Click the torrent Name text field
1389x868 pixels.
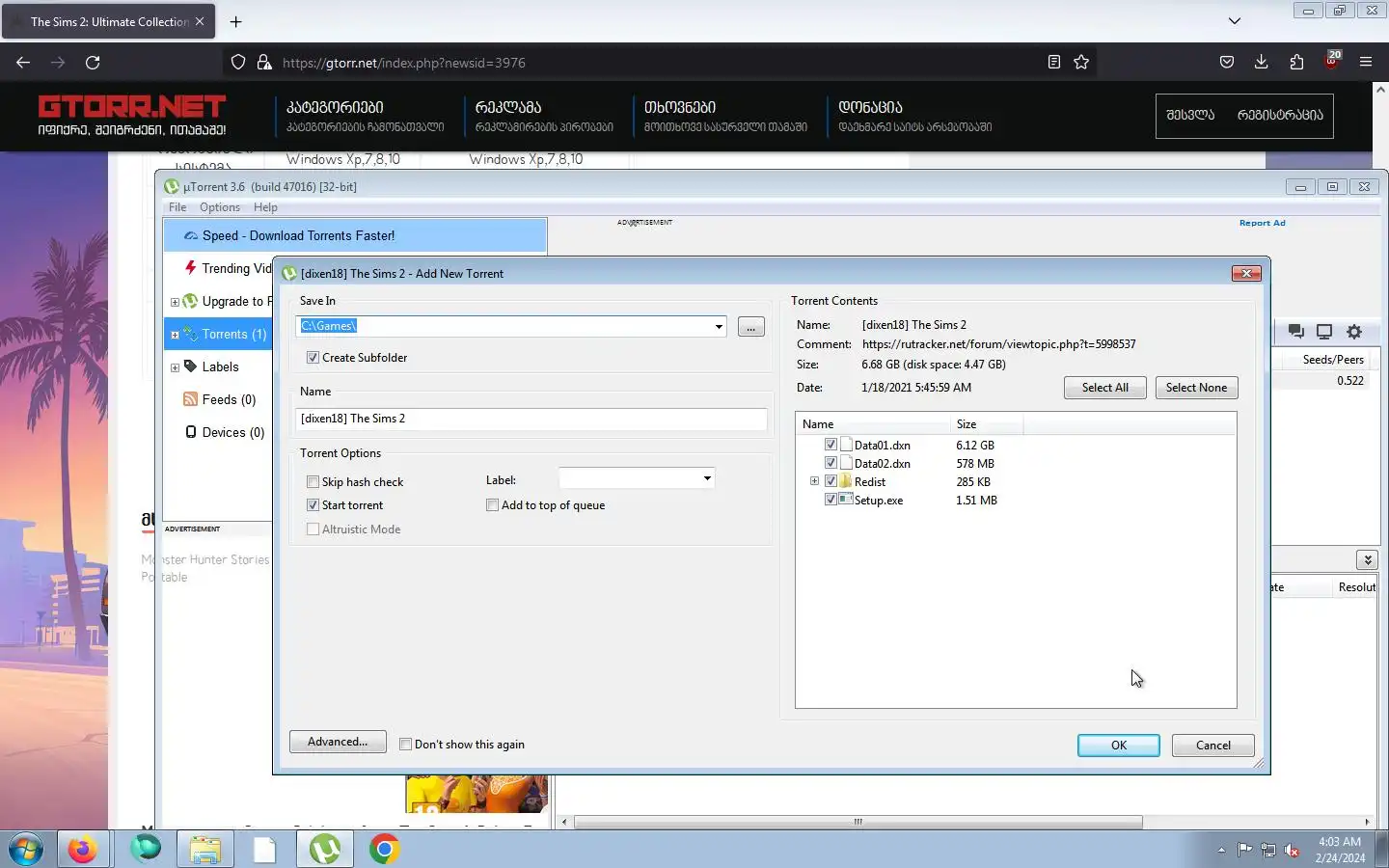531,419
